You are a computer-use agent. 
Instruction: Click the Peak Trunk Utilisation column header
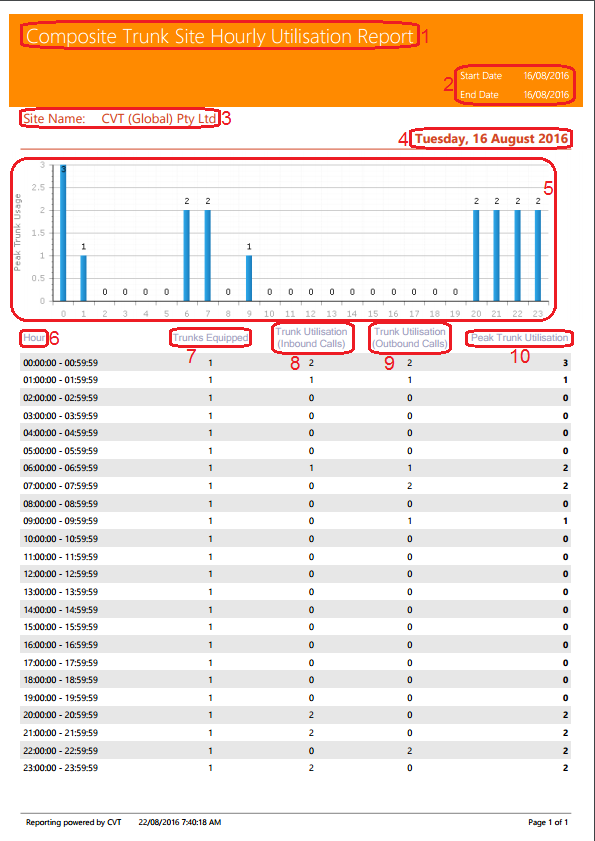[x=519, y=338]
